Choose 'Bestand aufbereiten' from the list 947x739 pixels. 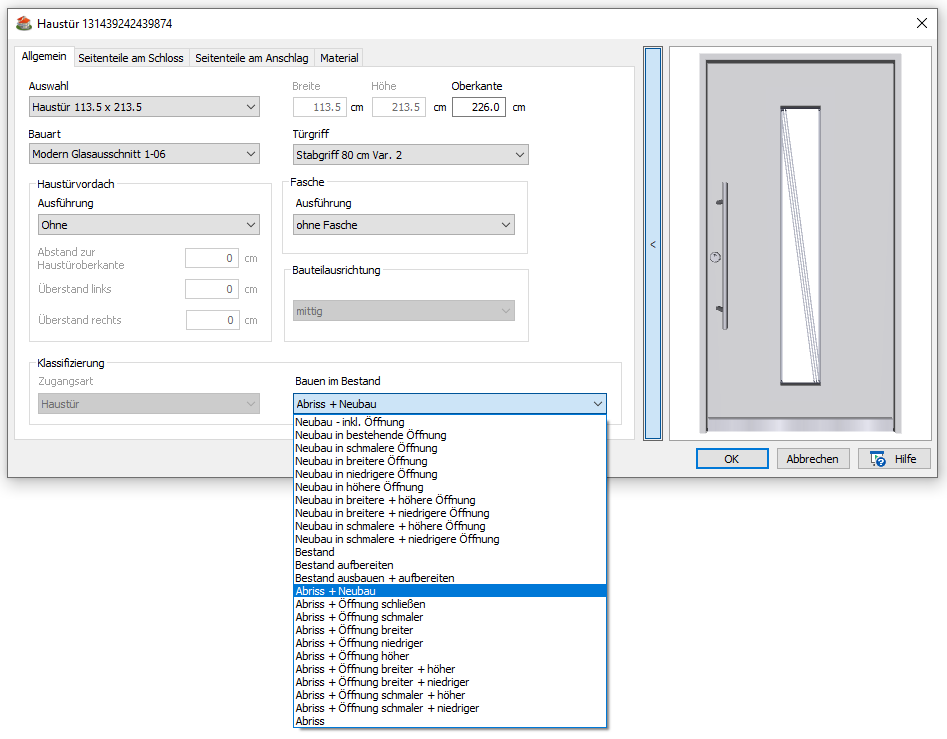(344, 565)
